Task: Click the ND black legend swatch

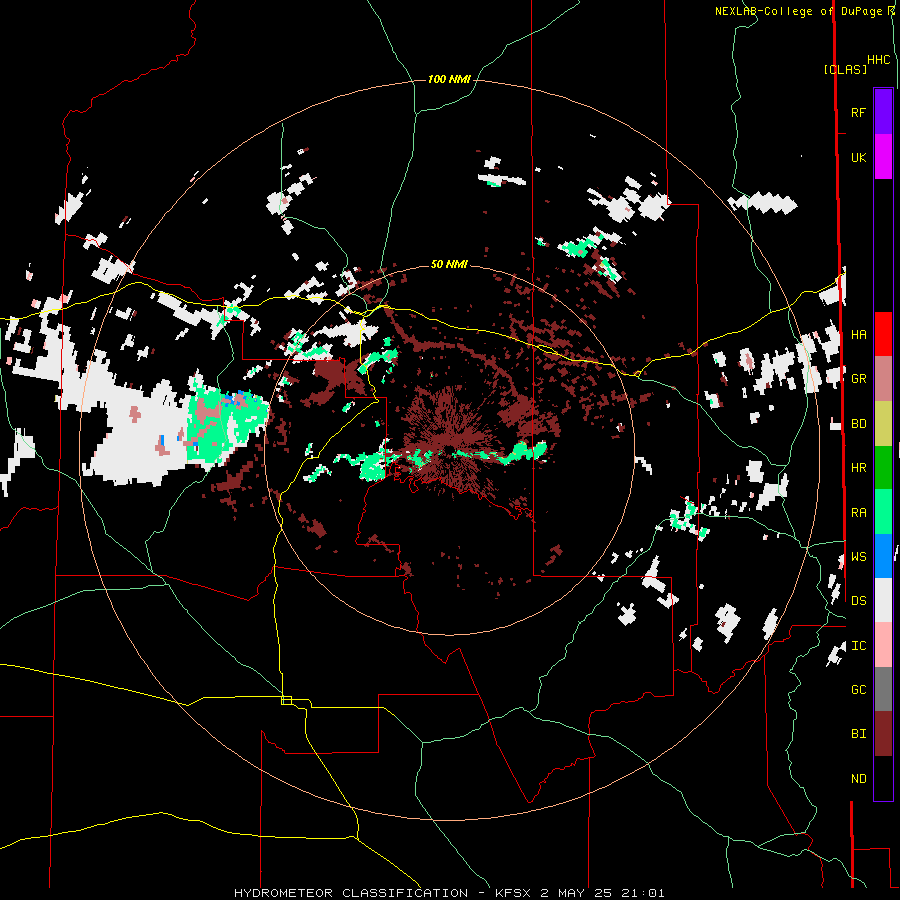Action: [883, 778]
